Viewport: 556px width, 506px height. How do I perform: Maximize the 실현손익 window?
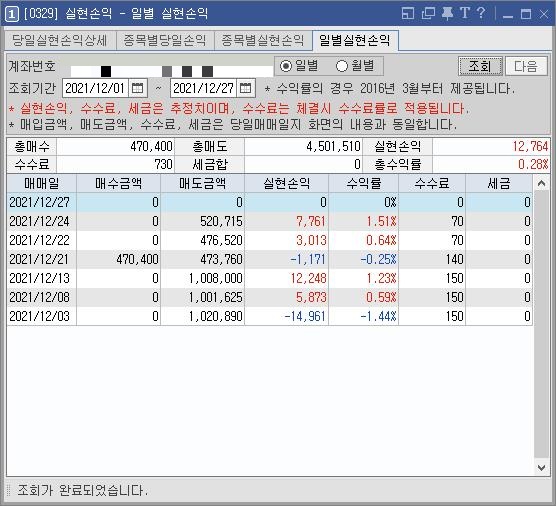526,14
